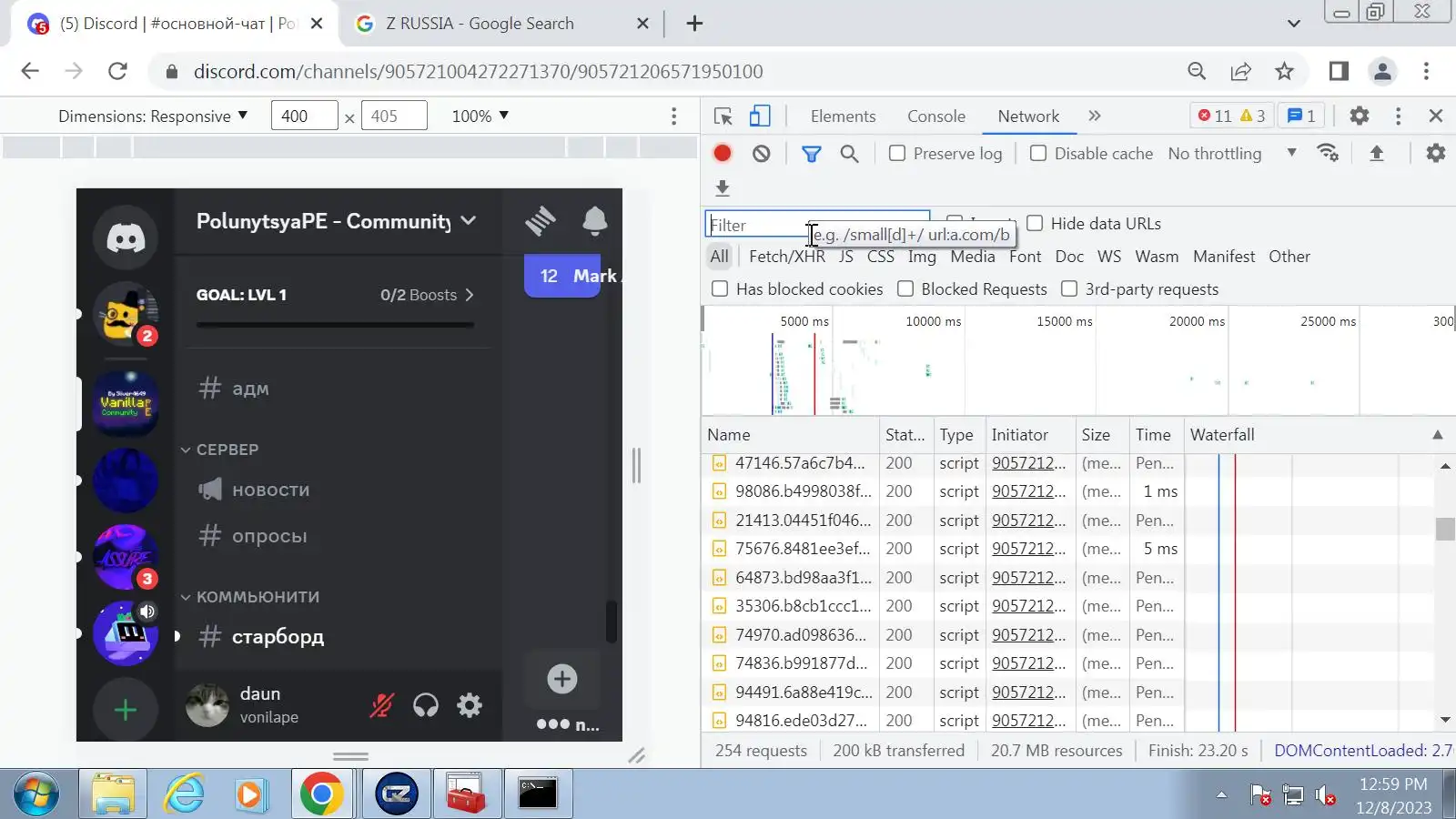Viewport: 1456px width, 819px height.
Task: Toggle the device toolbar icon
Action: point(760,116)
